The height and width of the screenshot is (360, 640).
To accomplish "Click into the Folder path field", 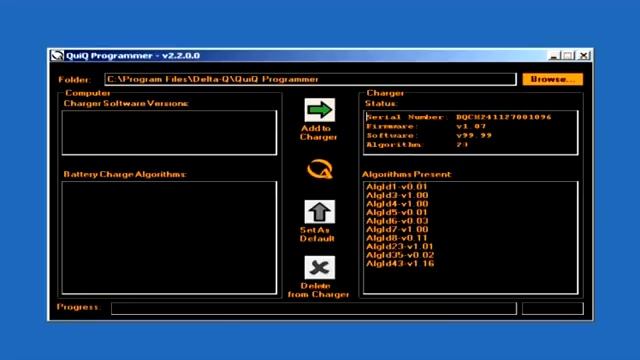I will click(x=310, y=79).
